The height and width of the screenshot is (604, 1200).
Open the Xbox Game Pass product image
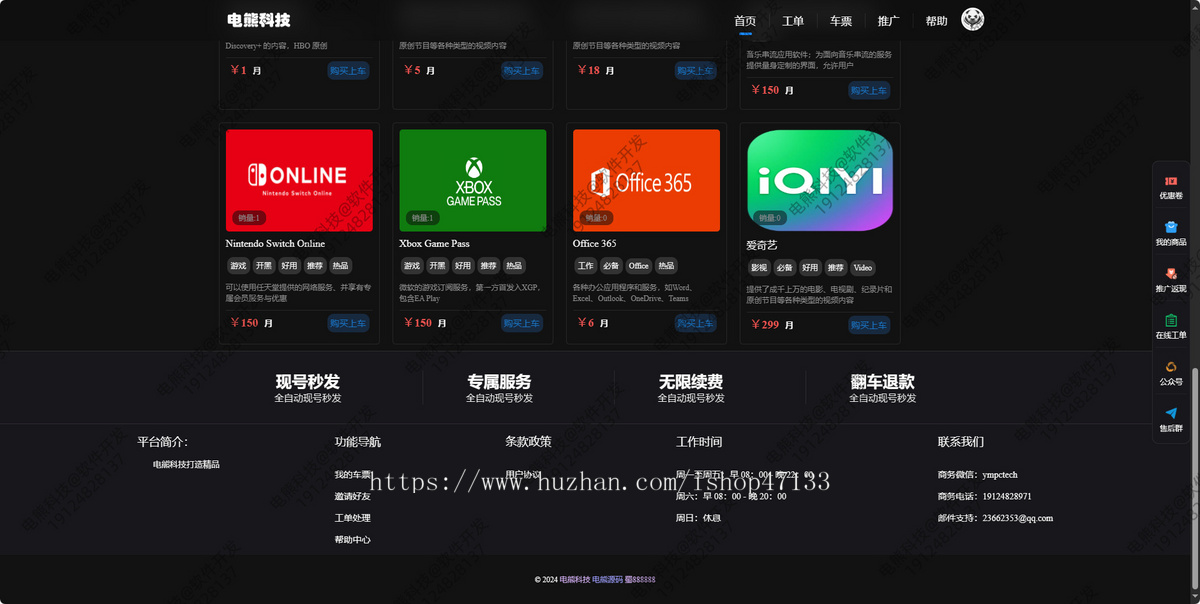[x=473, y=181]
